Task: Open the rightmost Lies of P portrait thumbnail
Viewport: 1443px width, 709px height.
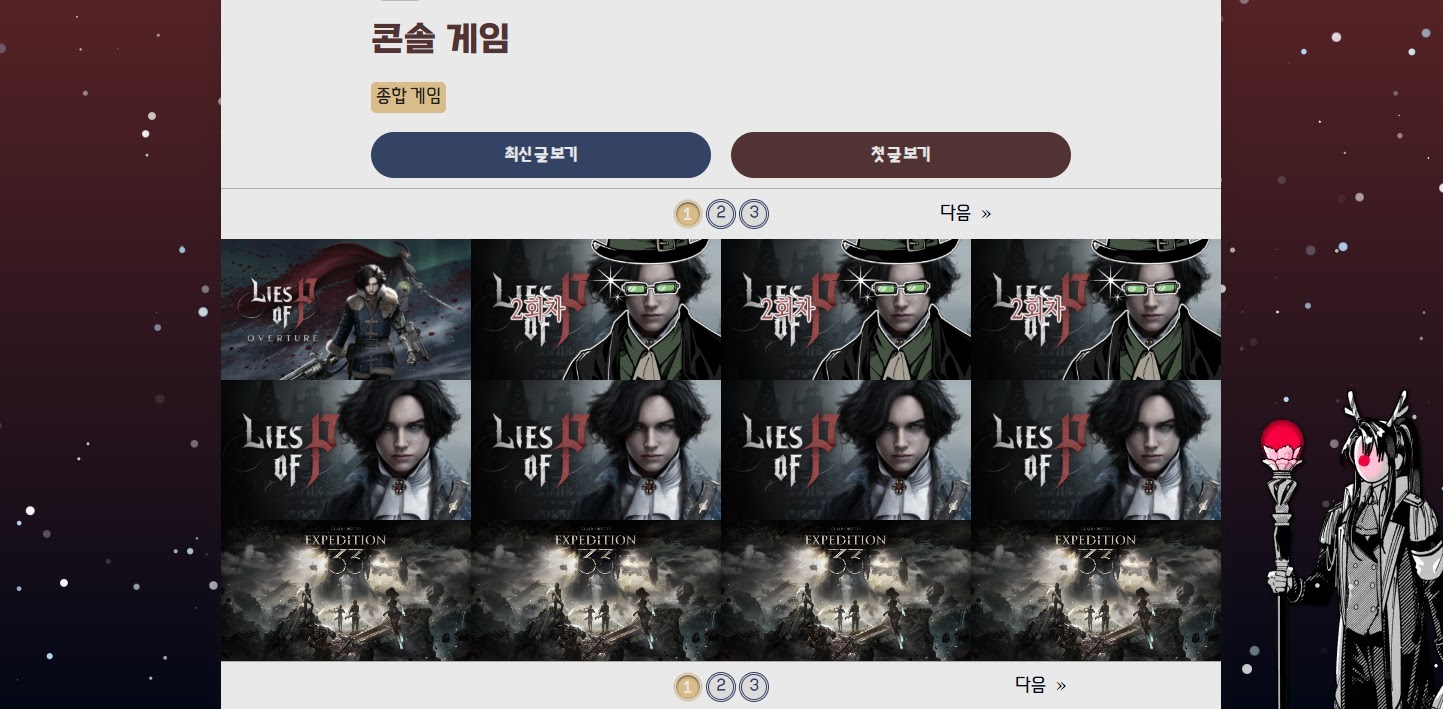Action: pos(1096,450)
